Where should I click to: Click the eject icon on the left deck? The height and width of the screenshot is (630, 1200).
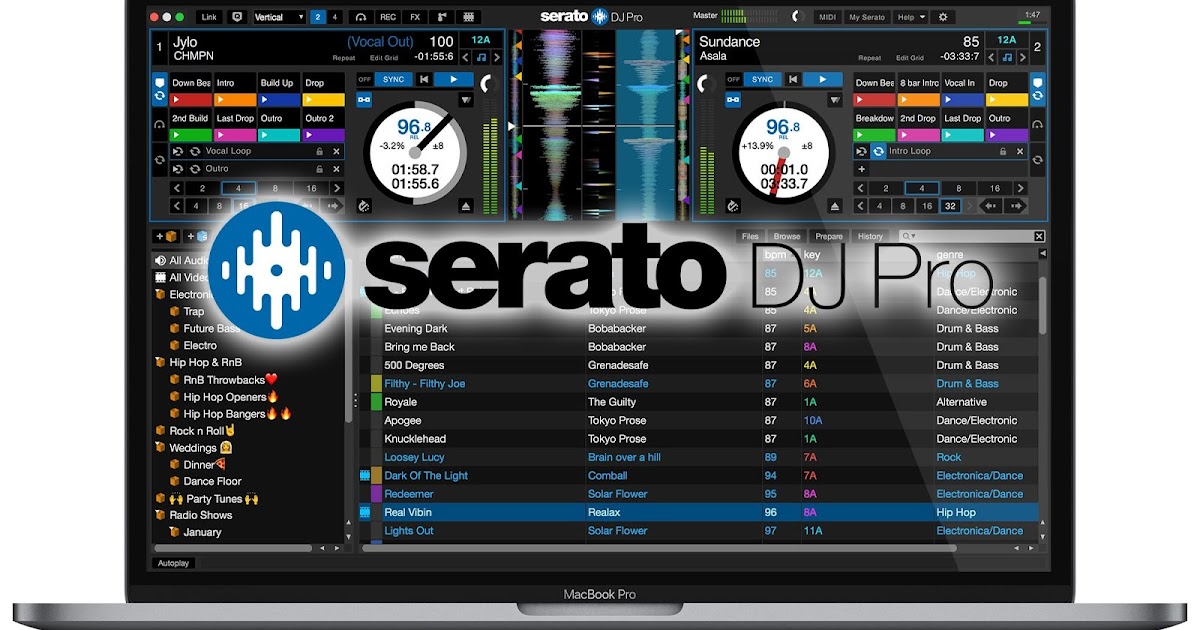tap(466, 206)
